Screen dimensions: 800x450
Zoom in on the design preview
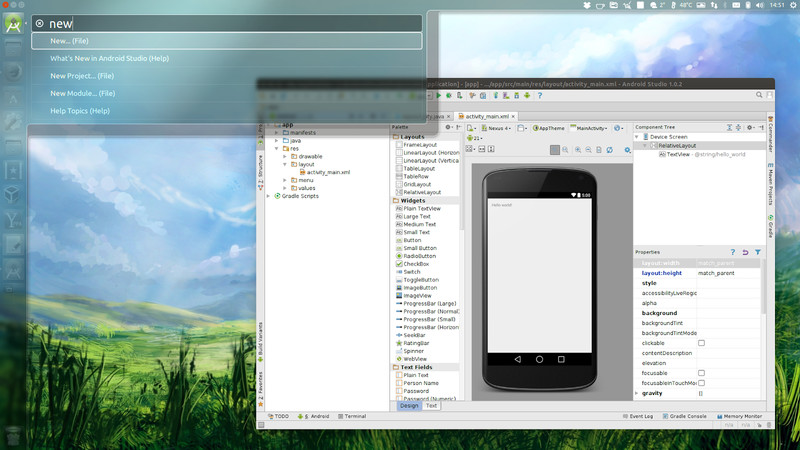(x=578, y=149)
